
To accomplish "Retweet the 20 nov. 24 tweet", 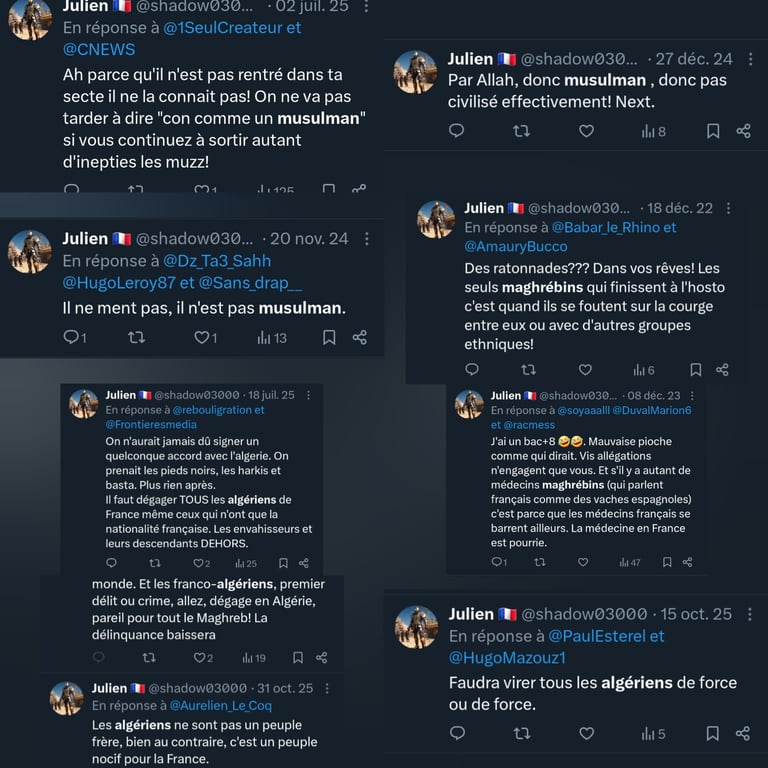I will [x=136, y=337].
